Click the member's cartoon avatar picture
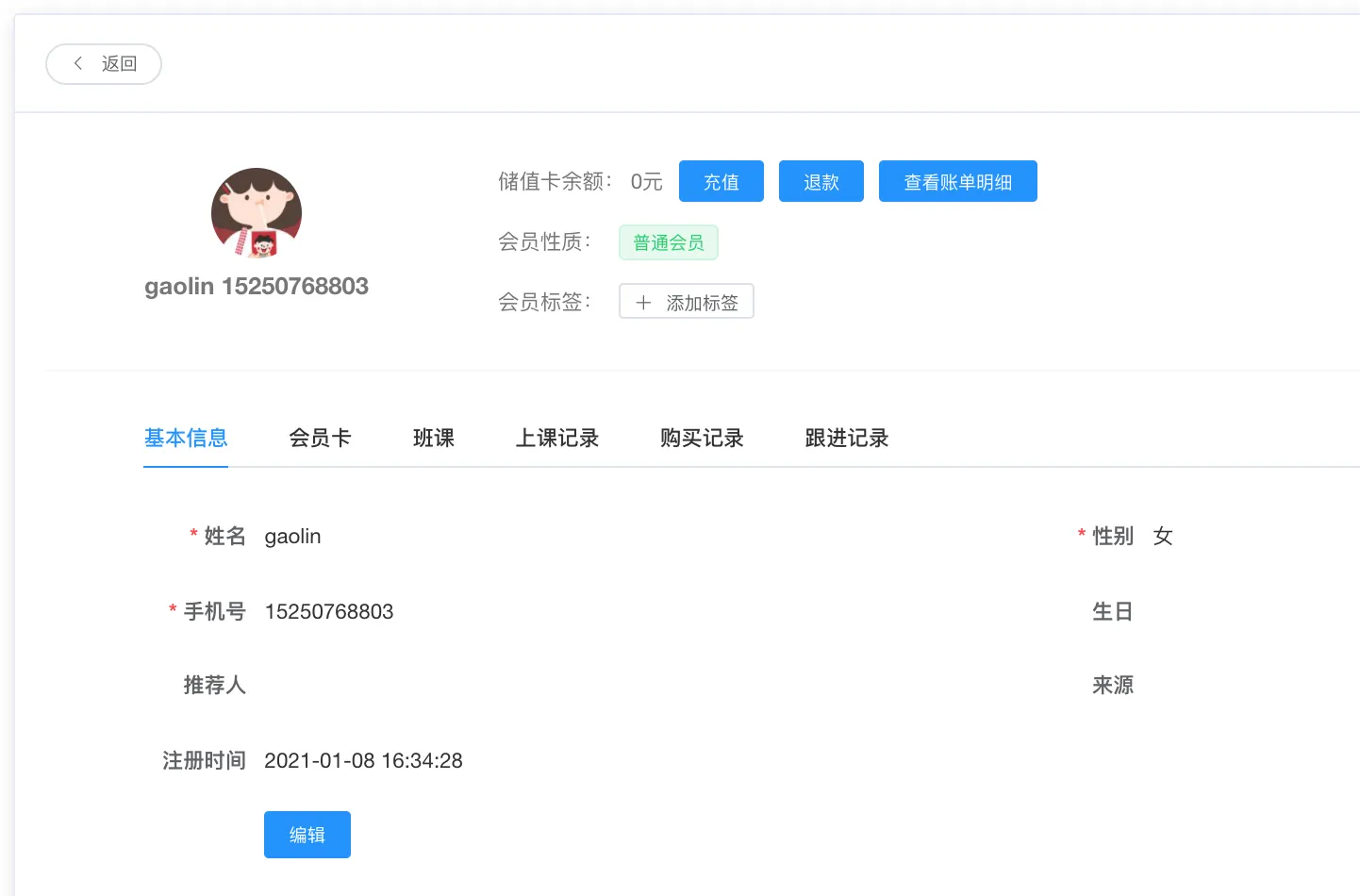 click(x=257, y=213)
